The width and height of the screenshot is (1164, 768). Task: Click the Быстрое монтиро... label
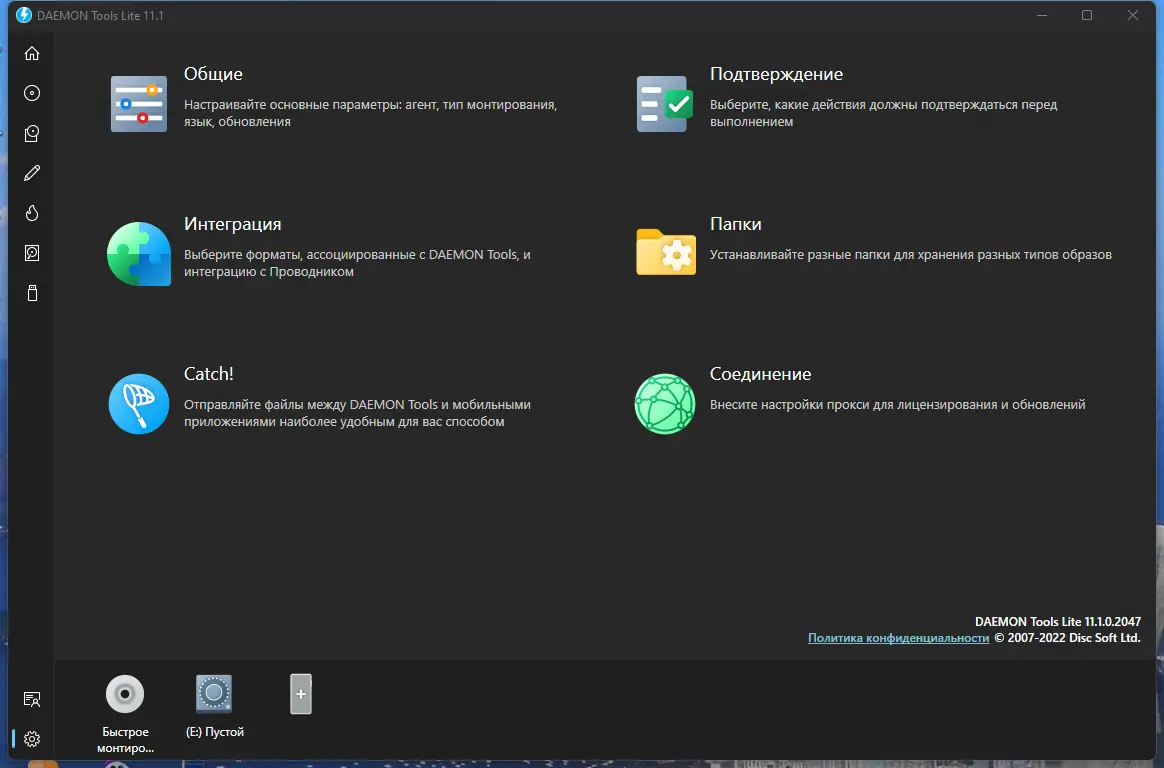point(125,740)
